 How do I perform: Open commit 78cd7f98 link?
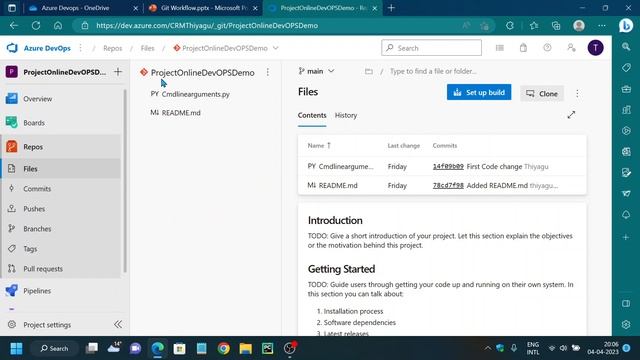pyautogui.click(x=448, y=185)
